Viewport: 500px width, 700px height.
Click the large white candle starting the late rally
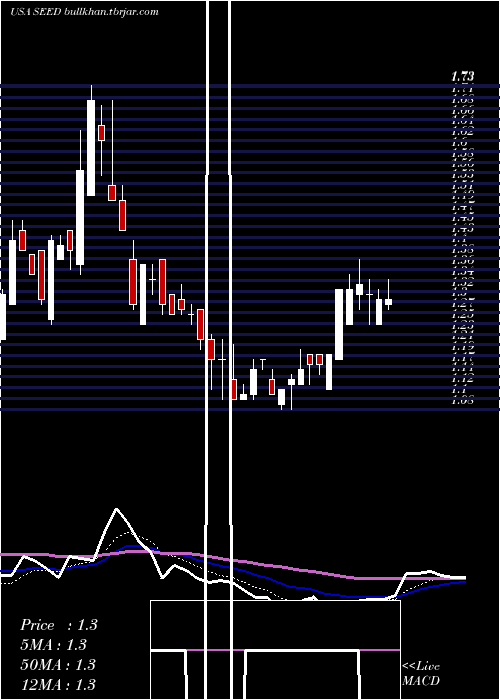tap(339, 324)
